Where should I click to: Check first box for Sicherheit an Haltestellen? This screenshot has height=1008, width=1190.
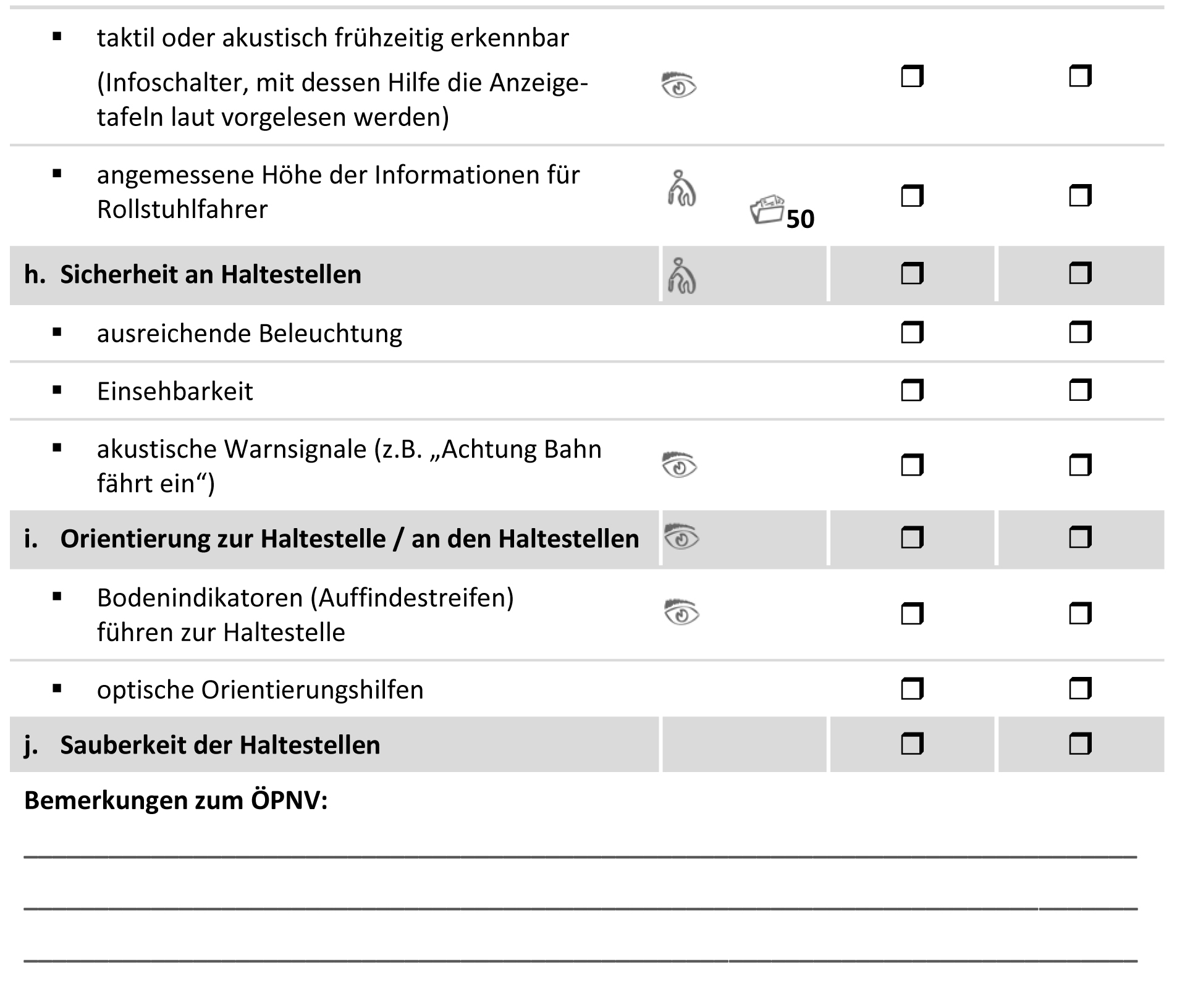pyautogui.click(x=912, y=274)
